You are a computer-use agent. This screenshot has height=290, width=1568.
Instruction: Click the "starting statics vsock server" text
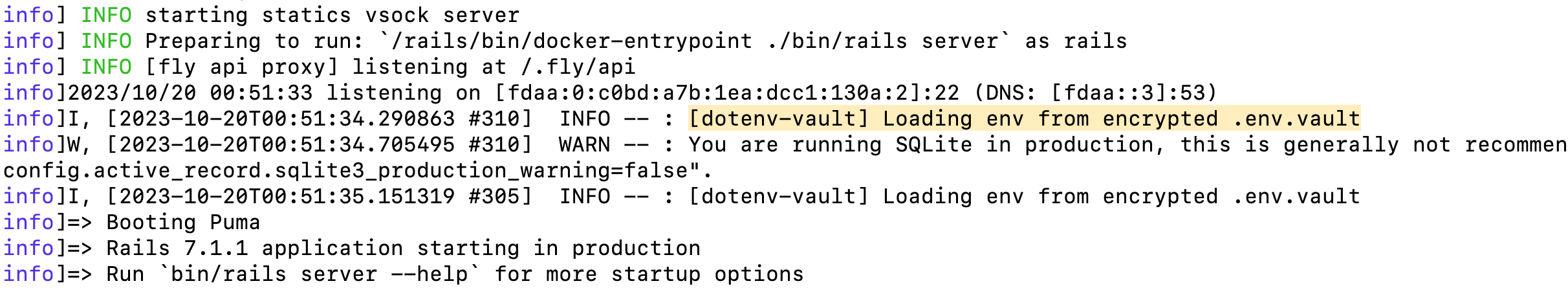click(332, 16)
